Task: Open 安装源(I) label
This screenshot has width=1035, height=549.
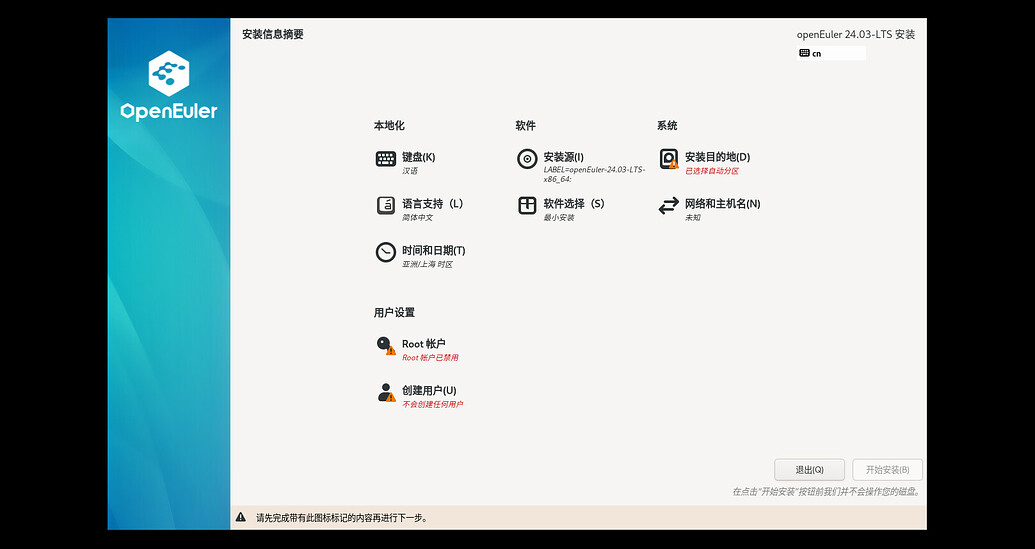Action: pos(563,157)
